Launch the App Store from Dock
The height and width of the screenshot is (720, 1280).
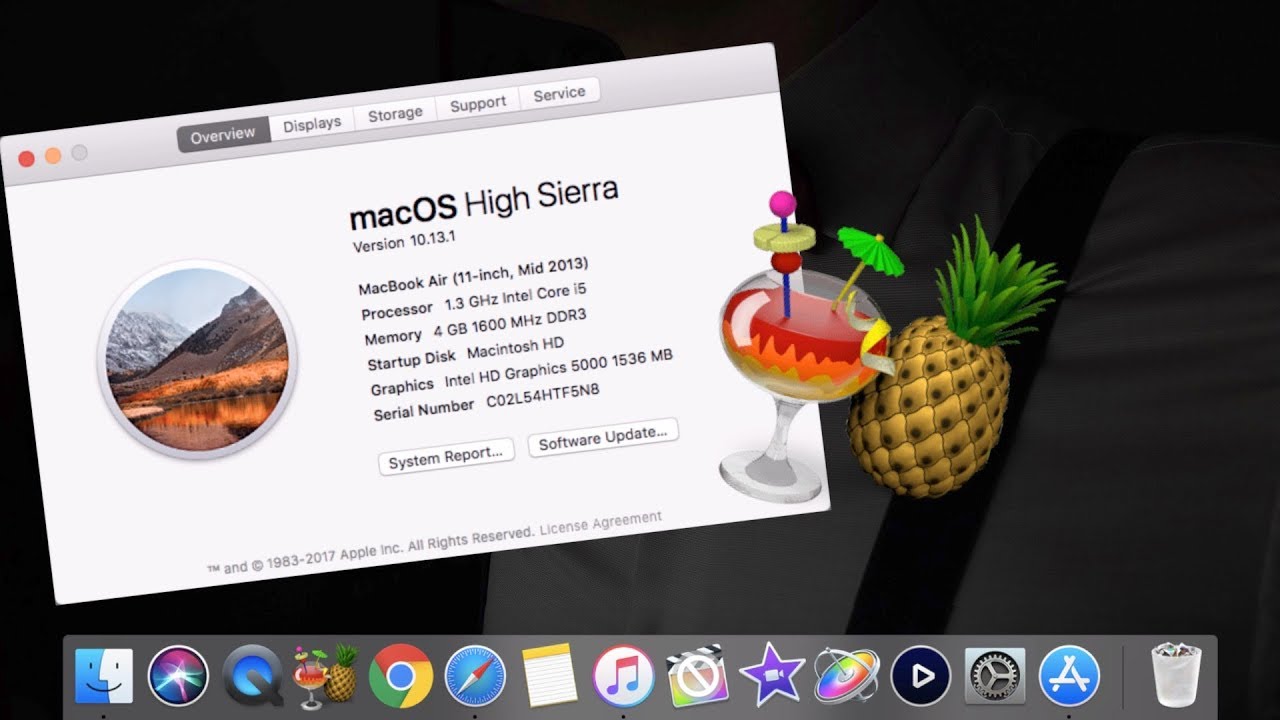tap(1069, 677)
